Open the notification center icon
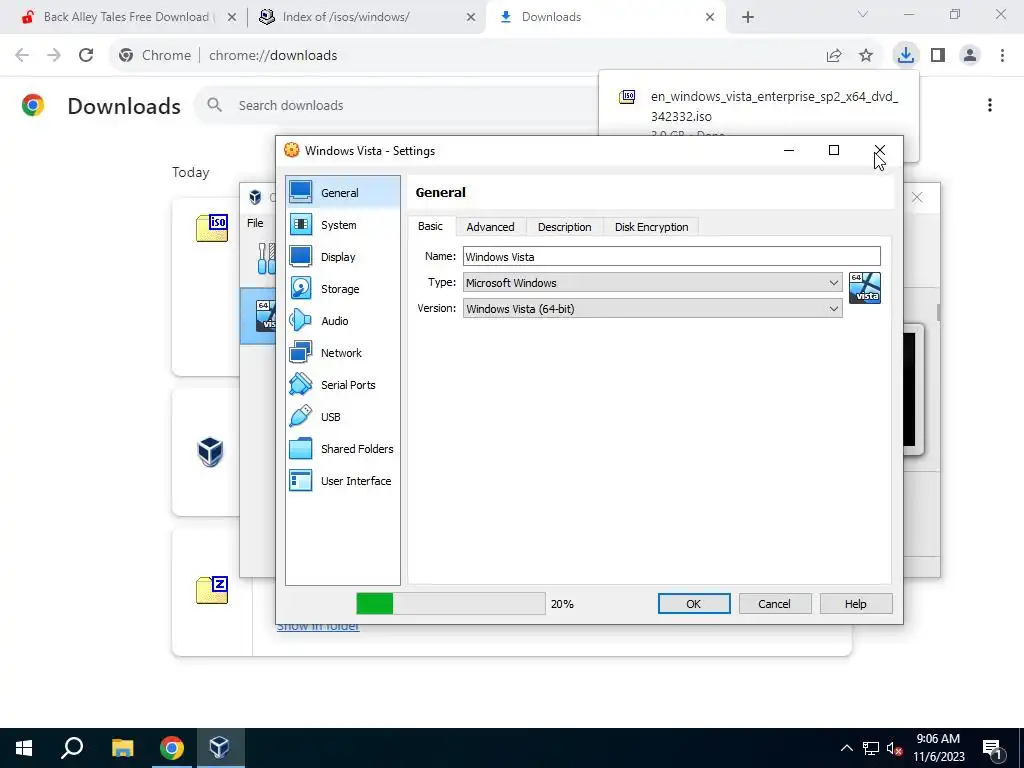The width and height of the screenshot is (1024, 768). coord(992,748)
